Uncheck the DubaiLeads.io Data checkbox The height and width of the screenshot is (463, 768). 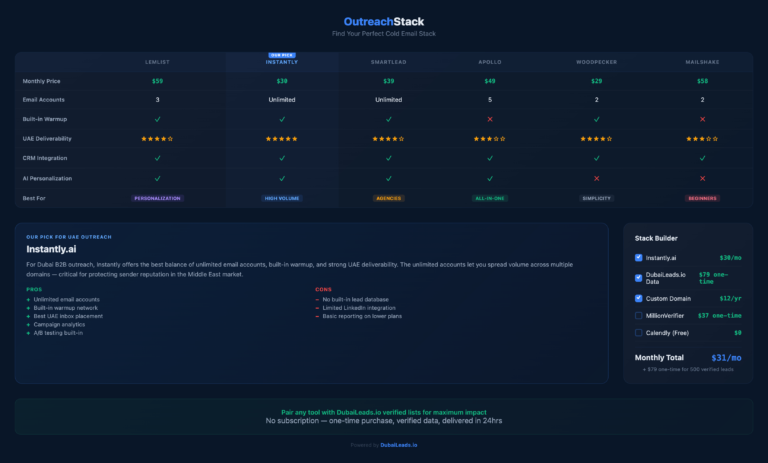(639, 278)
